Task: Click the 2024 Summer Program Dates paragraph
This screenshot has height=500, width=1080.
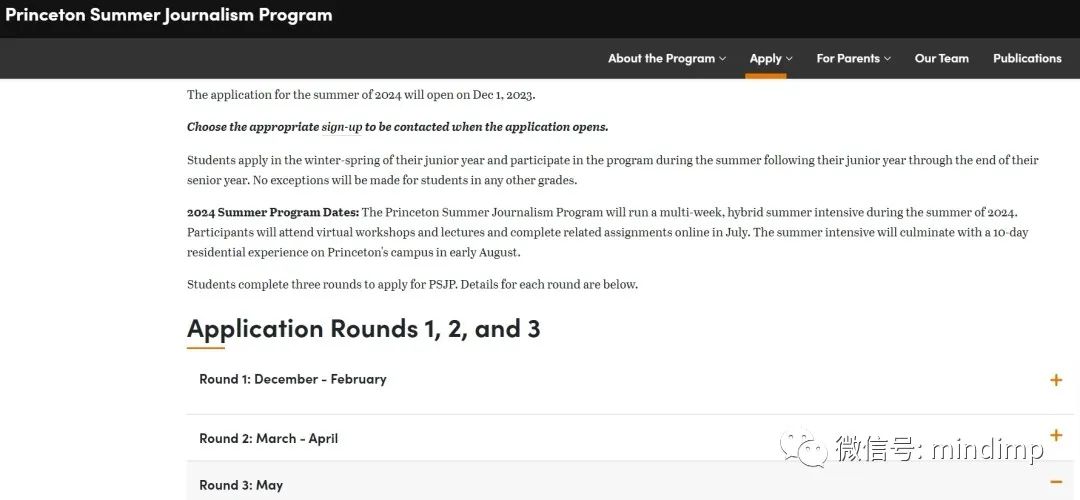Action: [612, 232]
